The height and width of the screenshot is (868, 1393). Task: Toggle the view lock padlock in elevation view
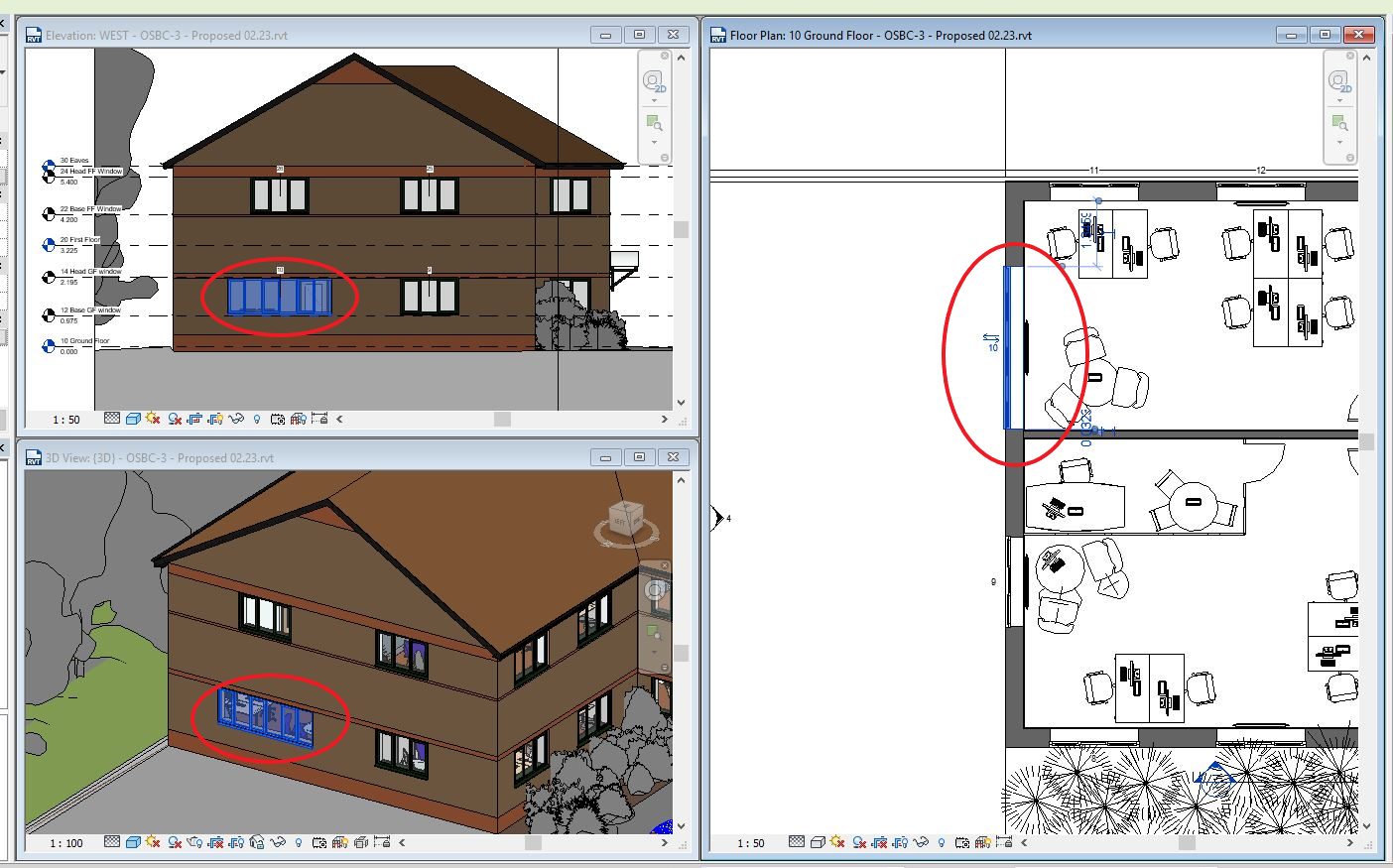[319, 418]
